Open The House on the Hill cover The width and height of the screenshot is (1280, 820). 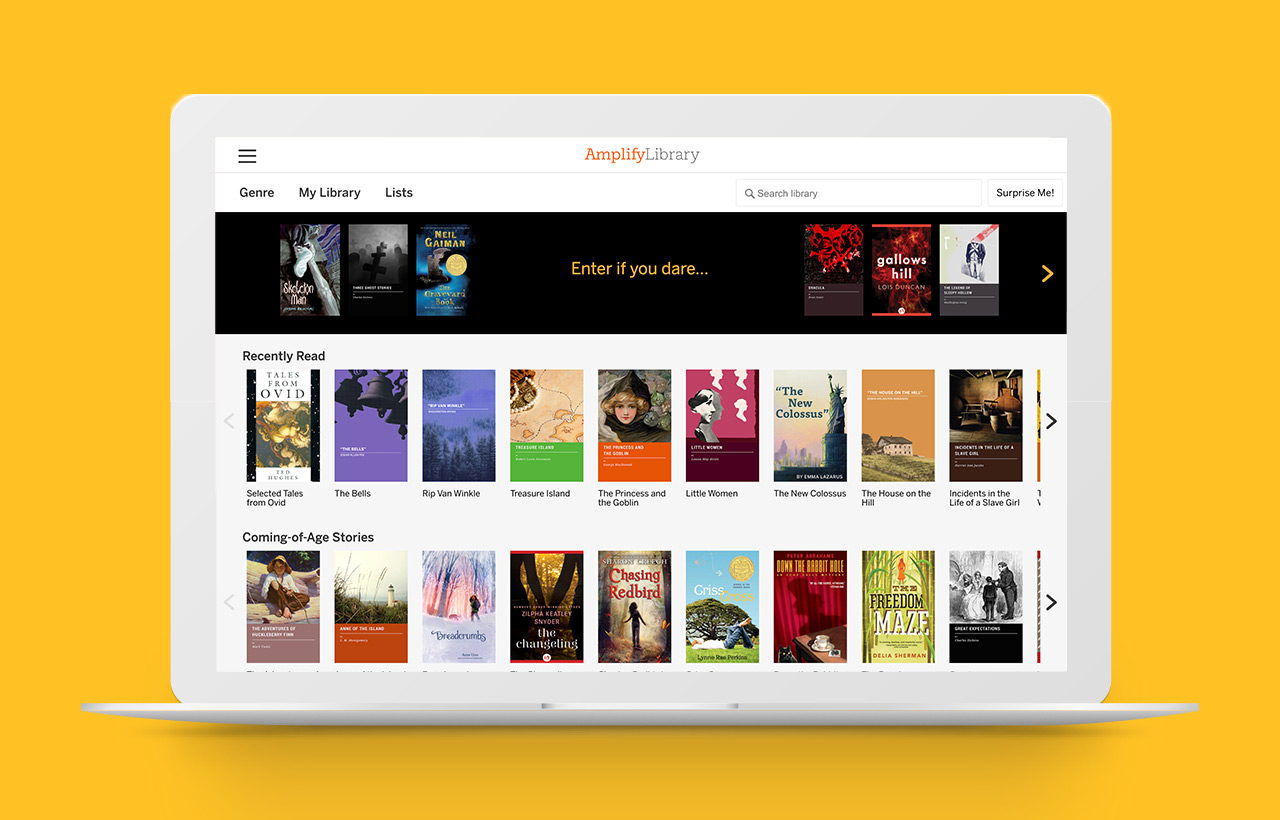[898, 426]
